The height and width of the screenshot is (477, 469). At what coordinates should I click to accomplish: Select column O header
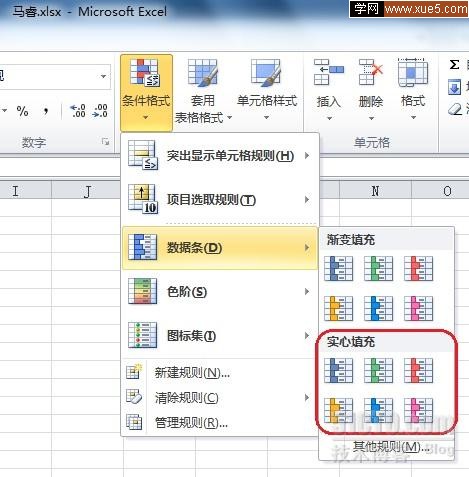(x=441, y=191)
